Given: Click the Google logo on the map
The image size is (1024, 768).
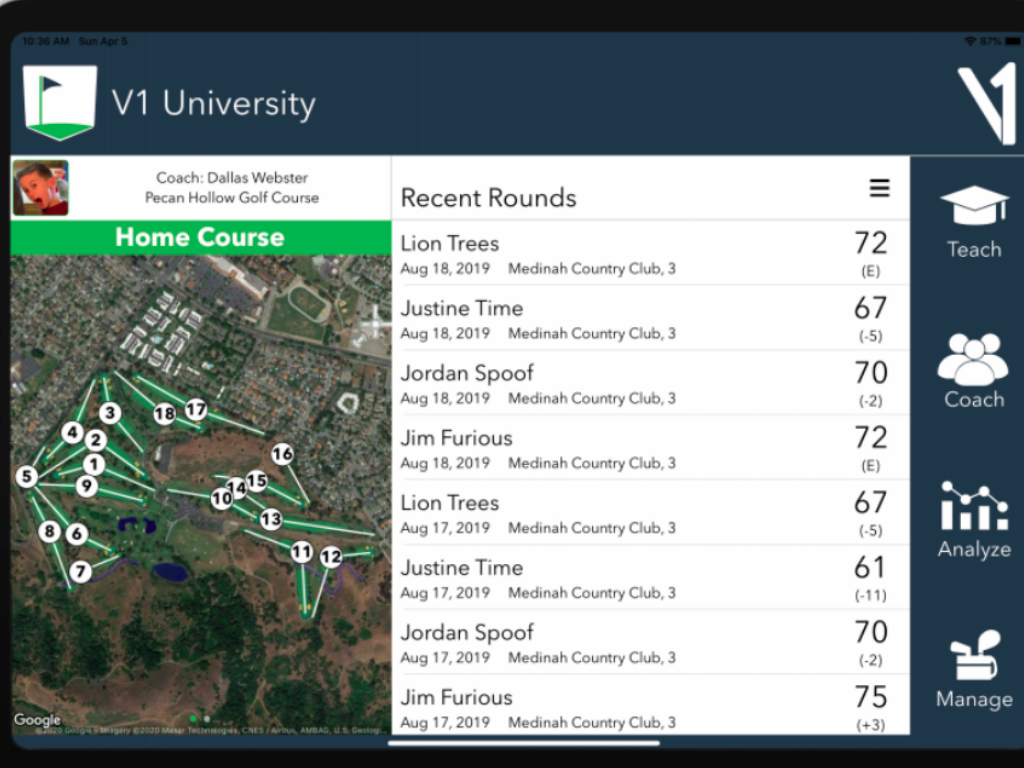Looking at the screenshot, I should click(x=37, y=720).
